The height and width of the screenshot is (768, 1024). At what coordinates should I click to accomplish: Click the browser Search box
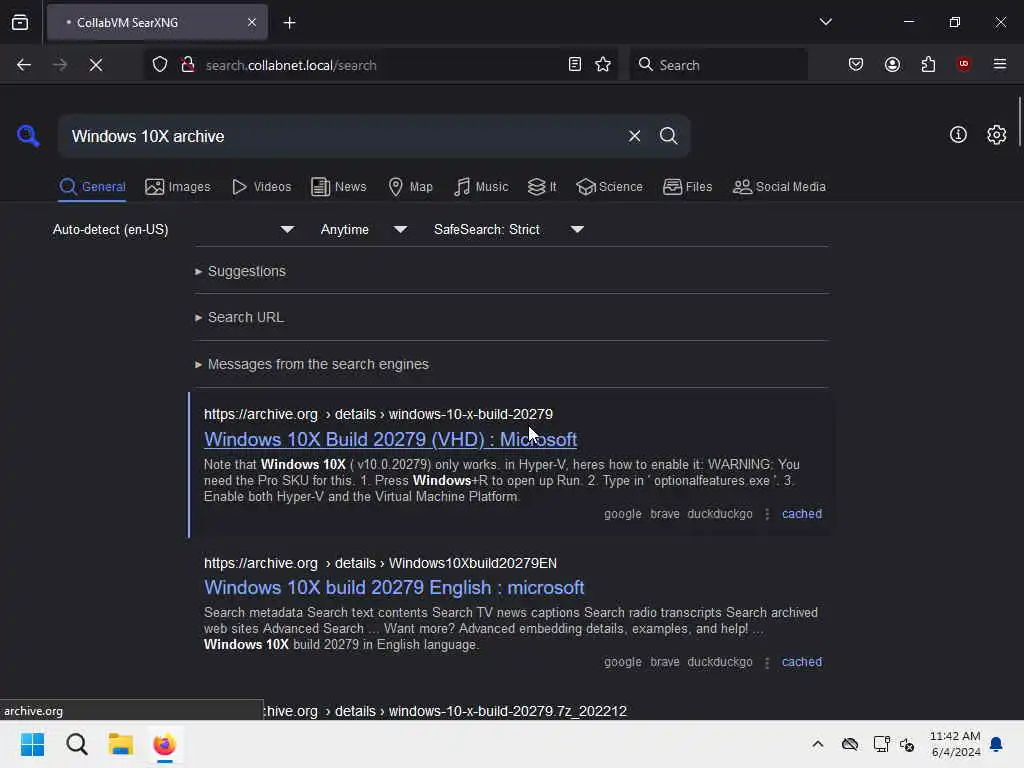point(718,65)
